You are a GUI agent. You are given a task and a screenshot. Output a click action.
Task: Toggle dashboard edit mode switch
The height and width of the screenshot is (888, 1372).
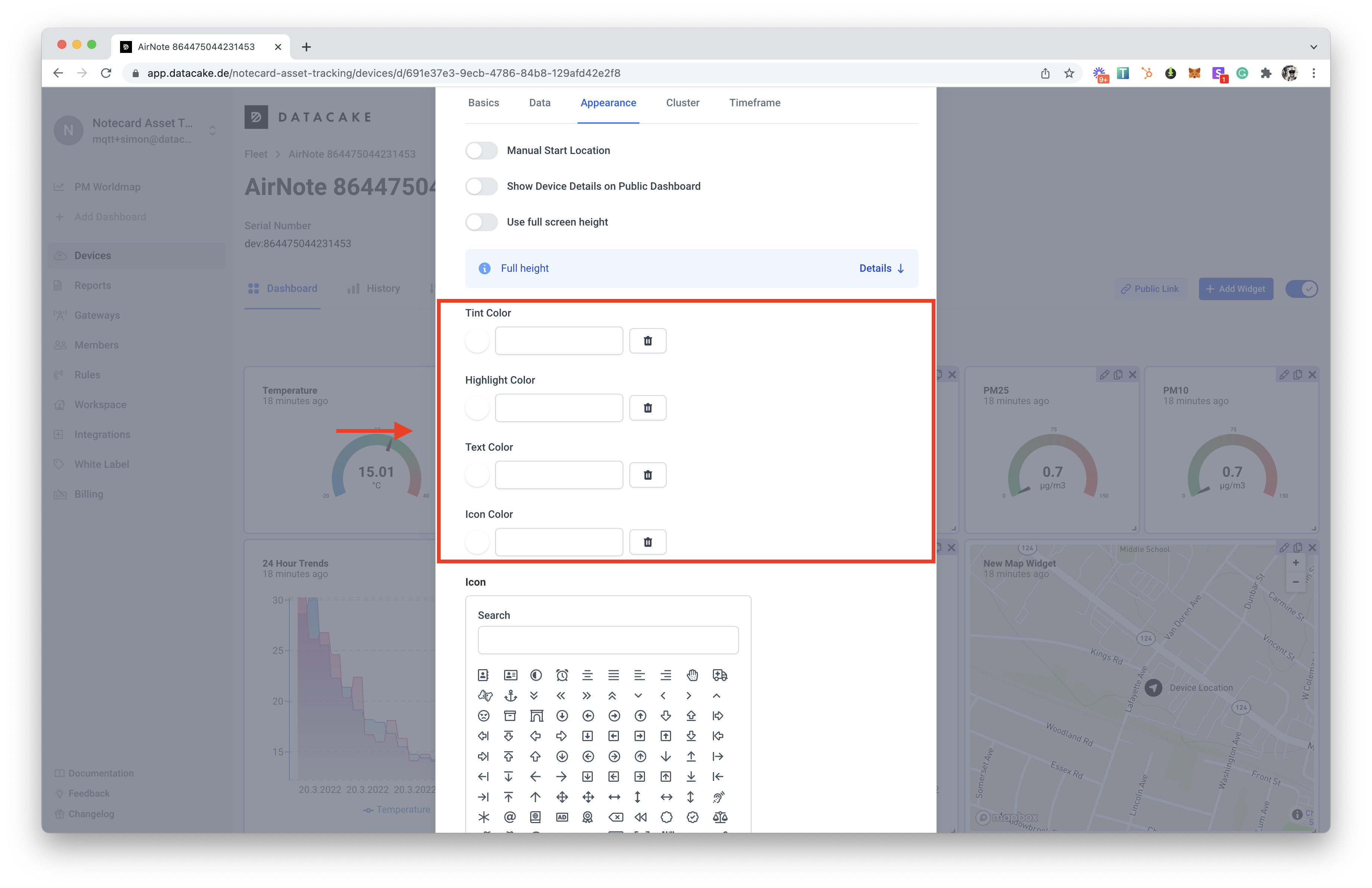(x=1302, y=289)
